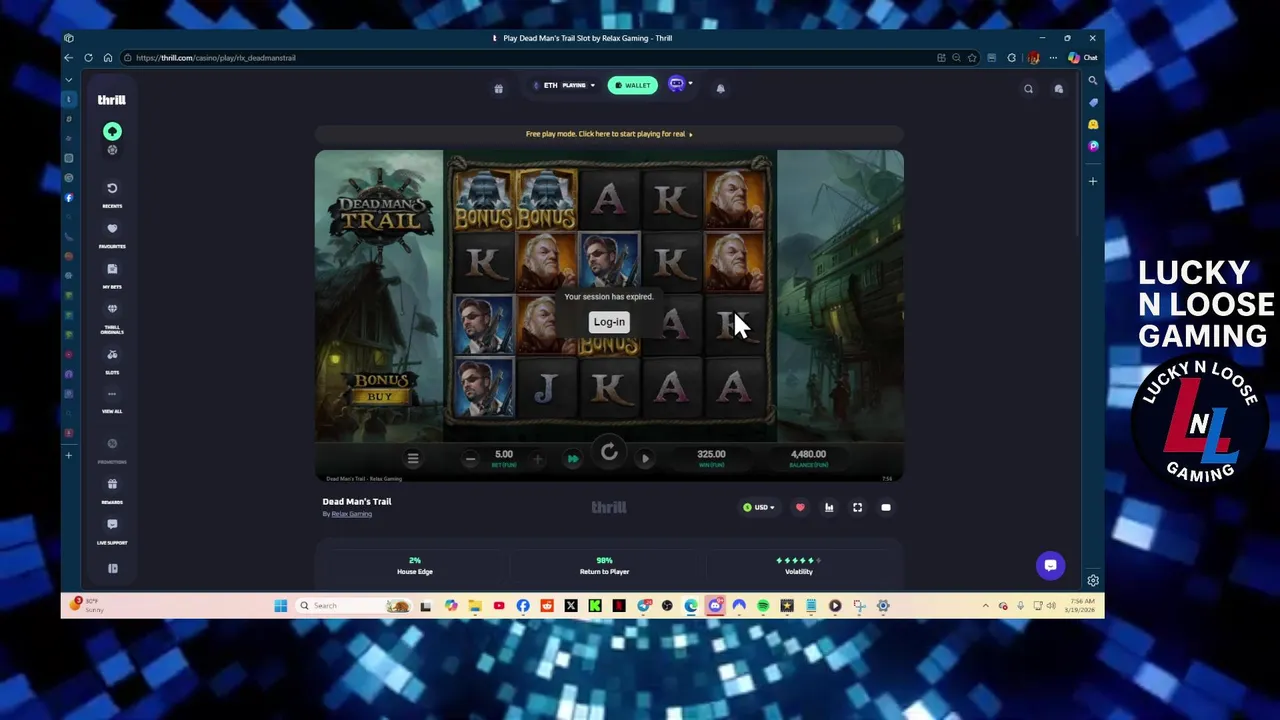Click the browser back arrow
This screenshot has width=1280, height=720.
[69, 58]
